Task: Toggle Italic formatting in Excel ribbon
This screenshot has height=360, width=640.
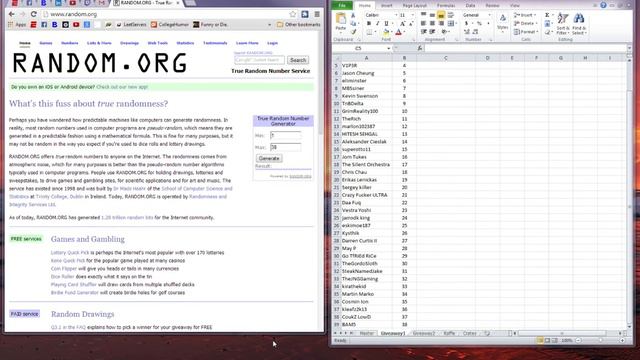Action: point(378,23)
